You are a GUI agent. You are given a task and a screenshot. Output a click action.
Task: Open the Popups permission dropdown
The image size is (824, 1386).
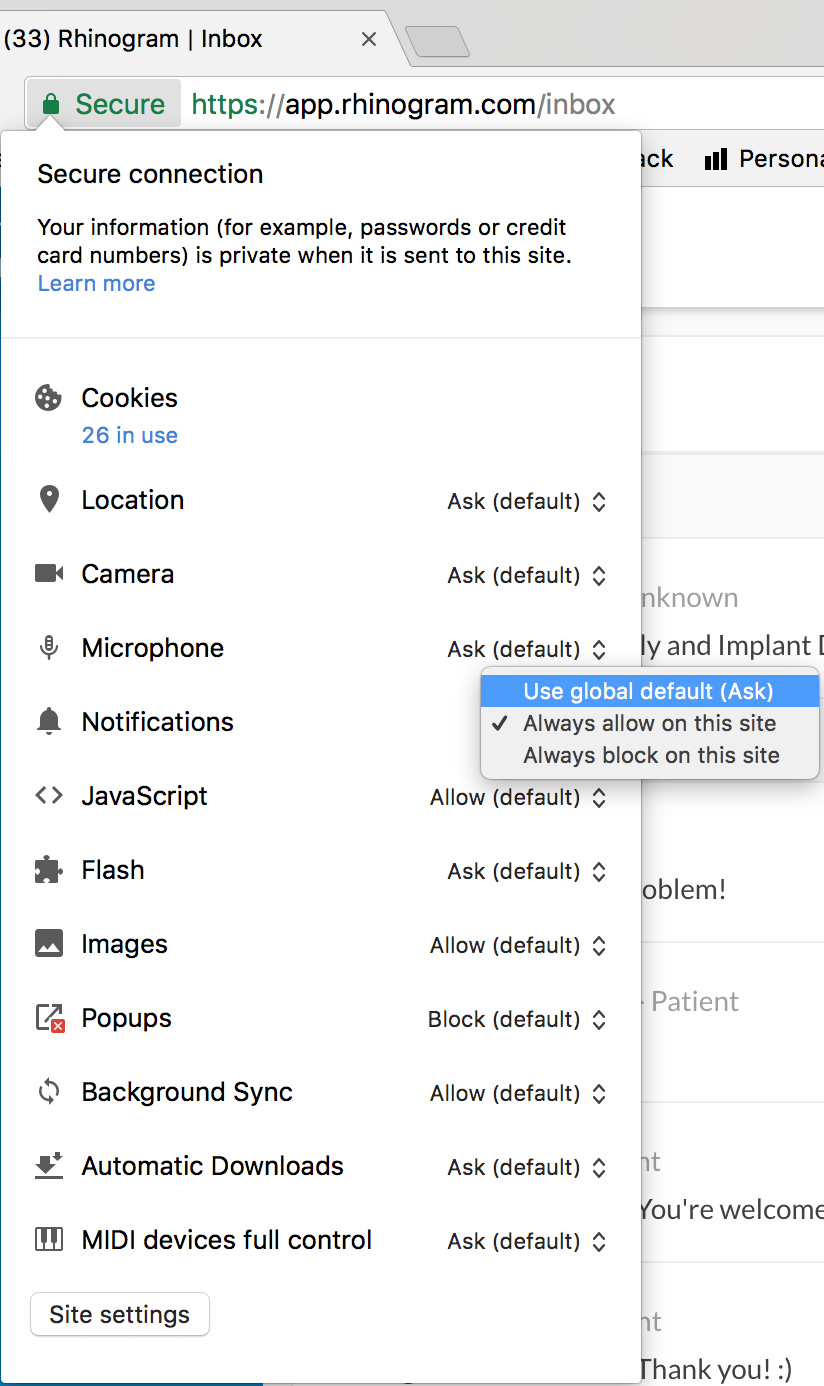point(517,1019)
